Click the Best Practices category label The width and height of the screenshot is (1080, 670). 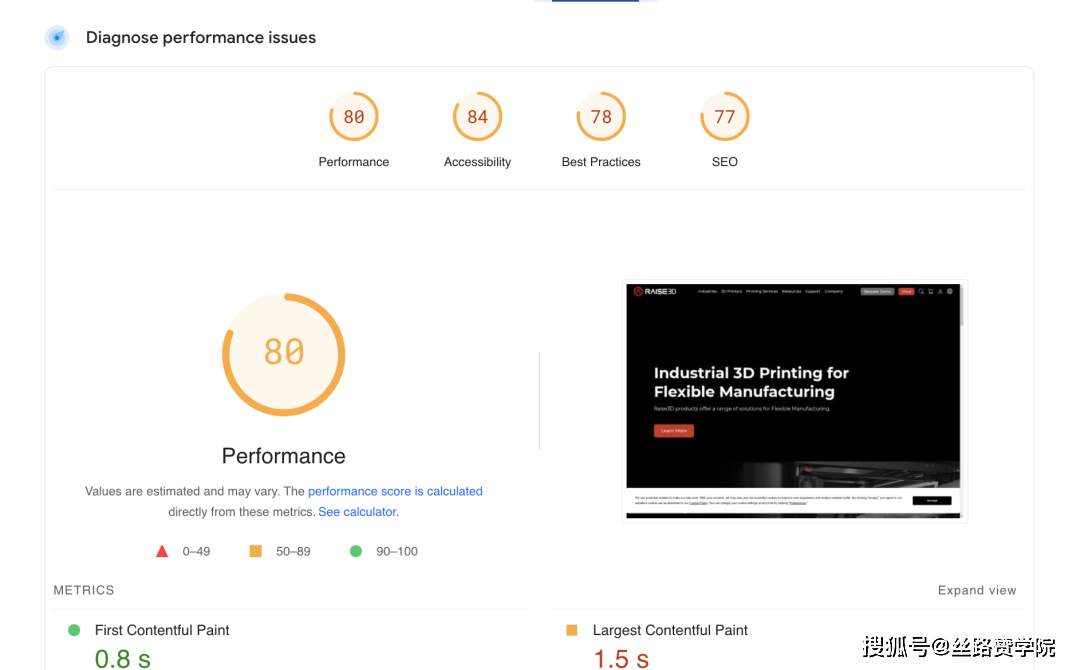(x=601, y=162)
